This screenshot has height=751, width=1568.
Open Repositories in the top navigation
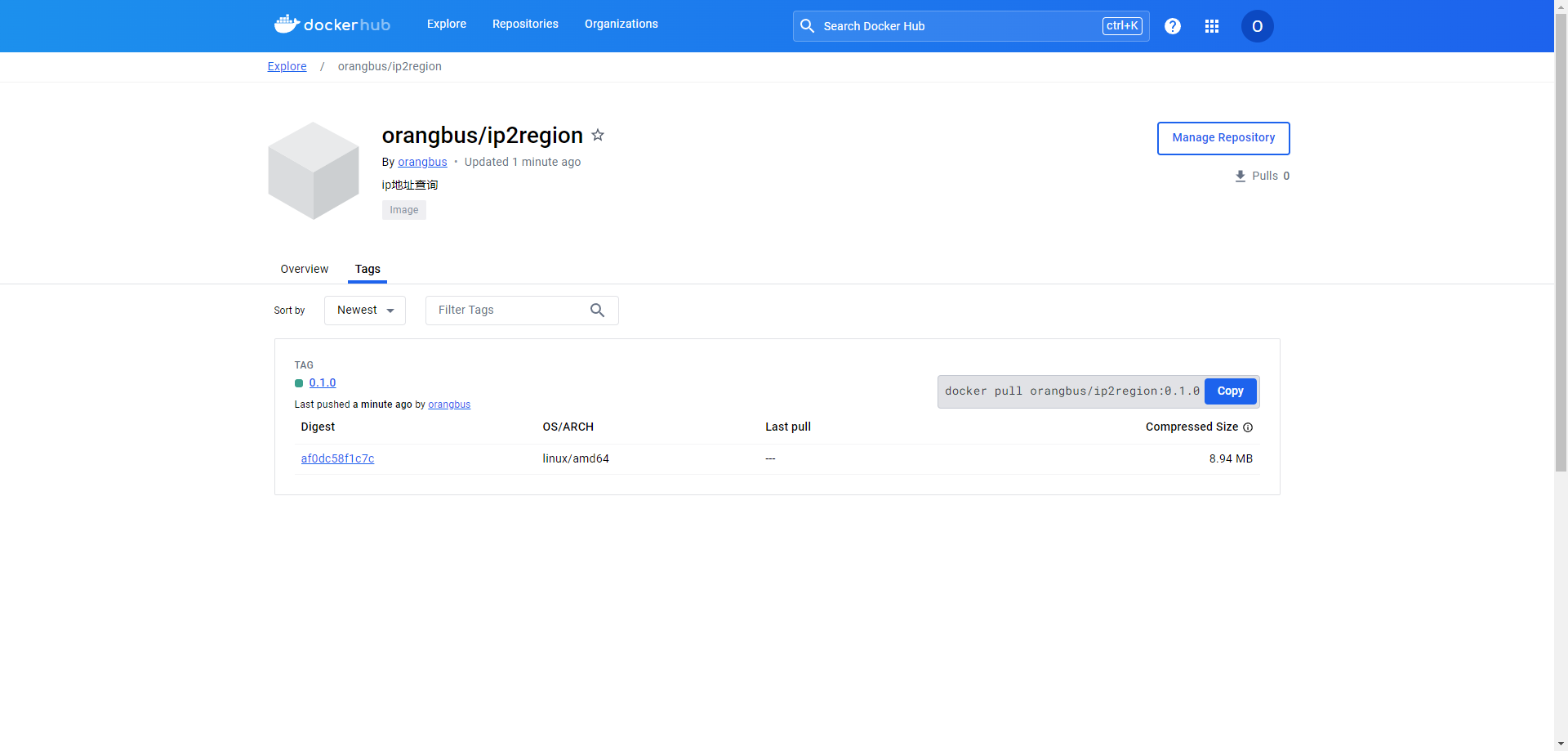click(x=525, y=24)
